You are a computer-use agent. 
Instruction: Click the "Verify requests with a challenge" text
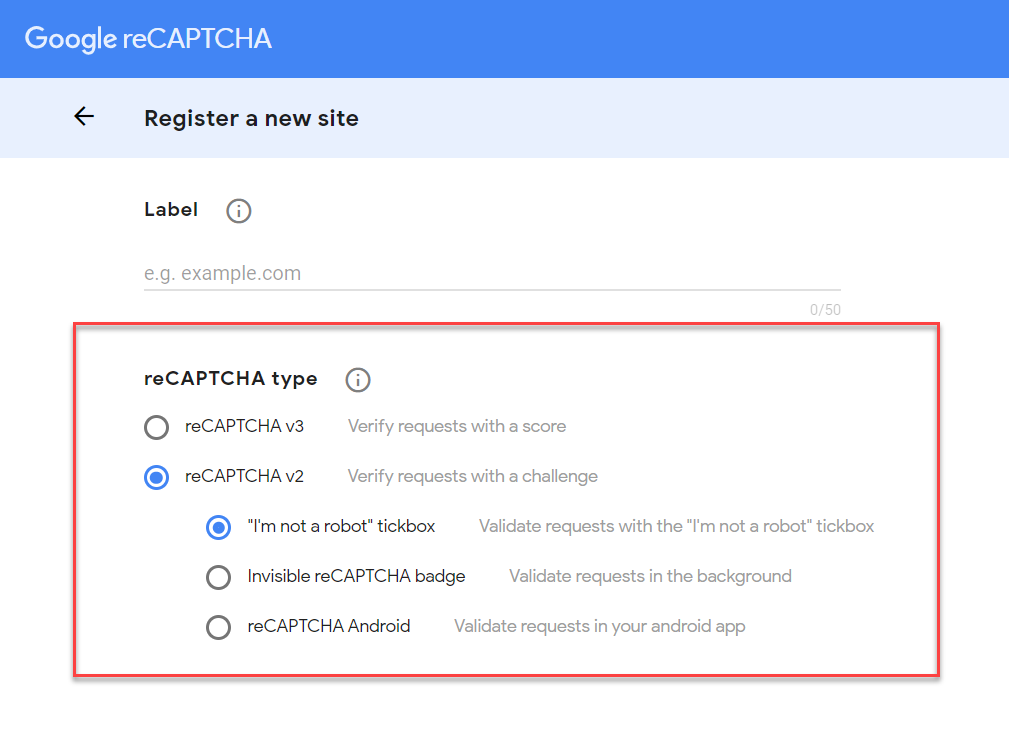tap(472, 477)
